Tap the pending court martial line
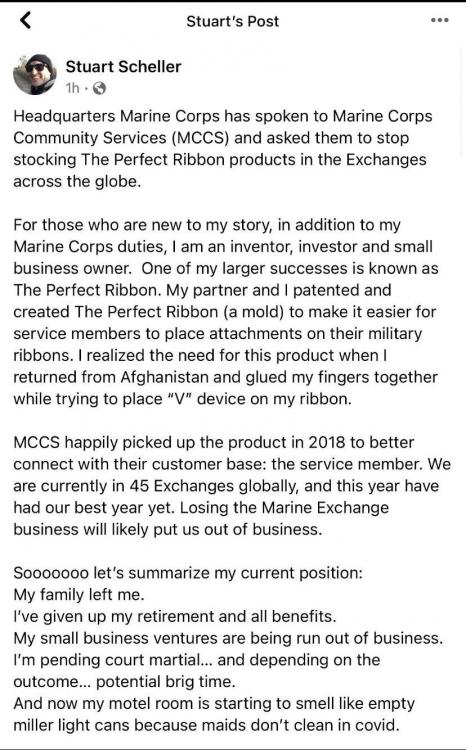 point(197,671)
